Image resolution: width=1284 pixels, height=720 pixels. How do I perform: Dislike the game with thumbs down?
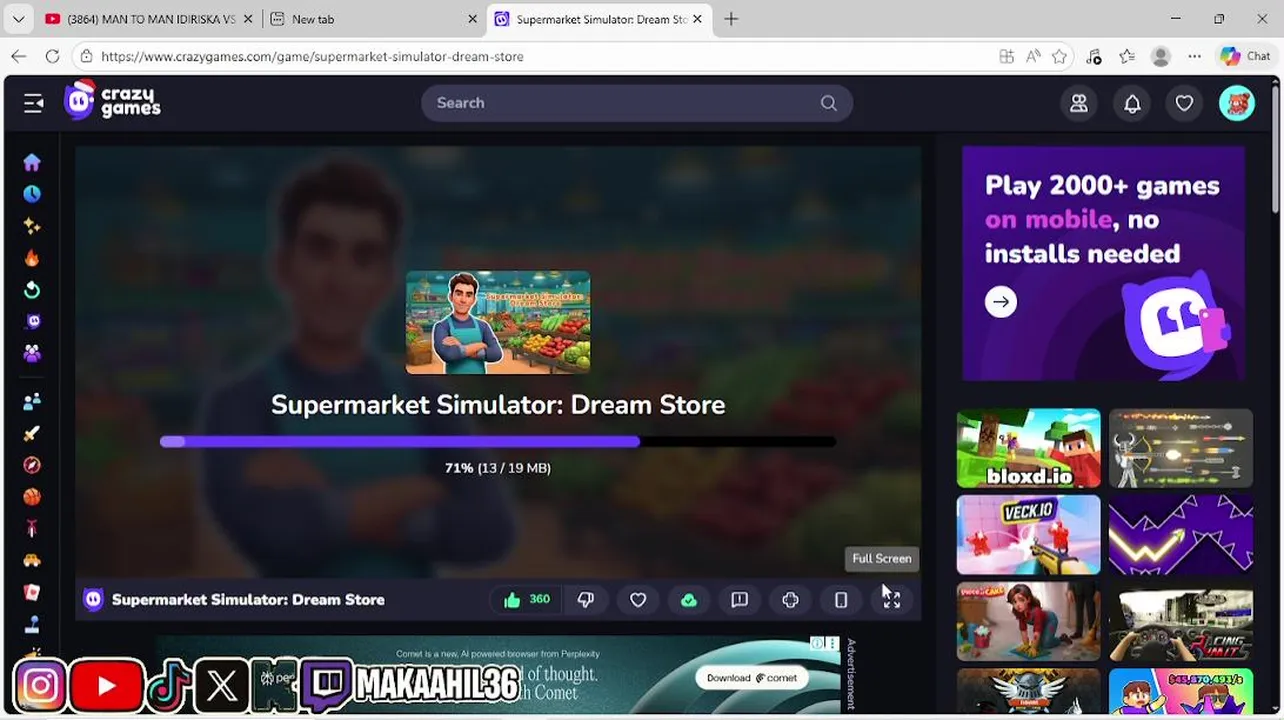point(586,600)
